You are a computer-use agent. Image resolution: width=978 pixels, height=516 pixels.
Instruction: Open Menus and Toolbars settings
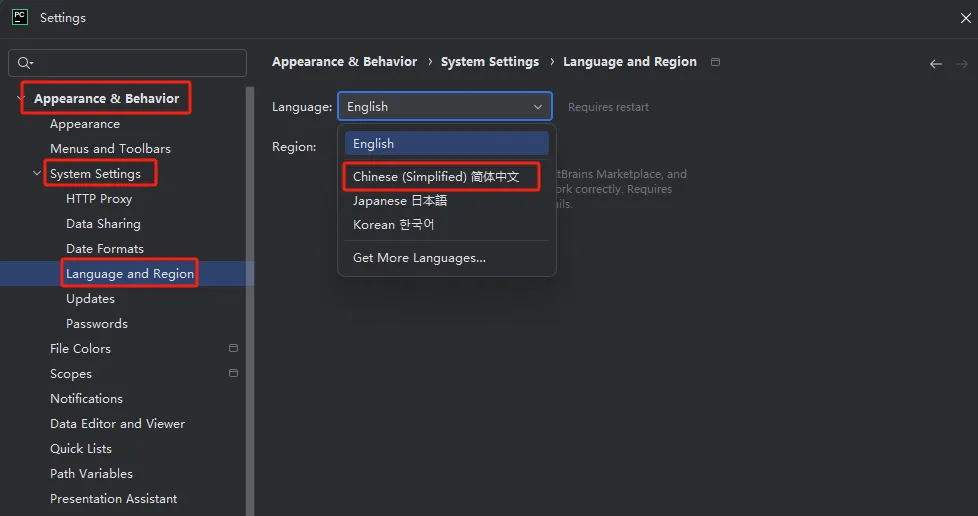click(x=110, y=148)
